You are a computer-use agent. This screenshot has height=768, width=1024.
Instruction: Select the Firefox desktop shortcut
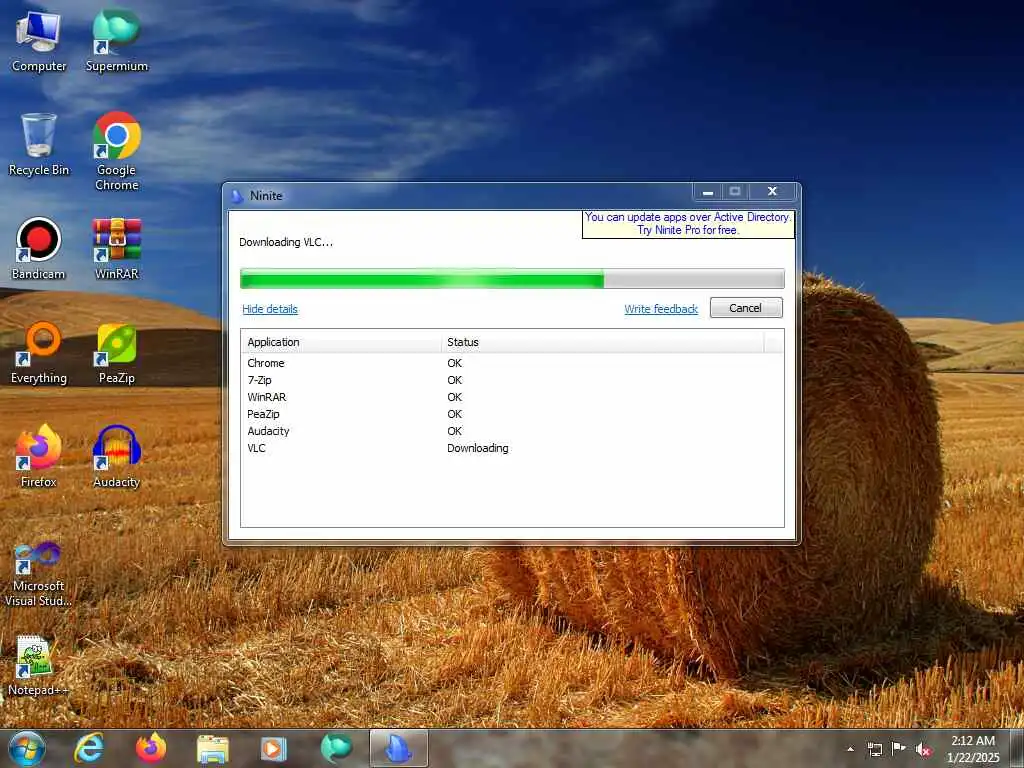39,456
